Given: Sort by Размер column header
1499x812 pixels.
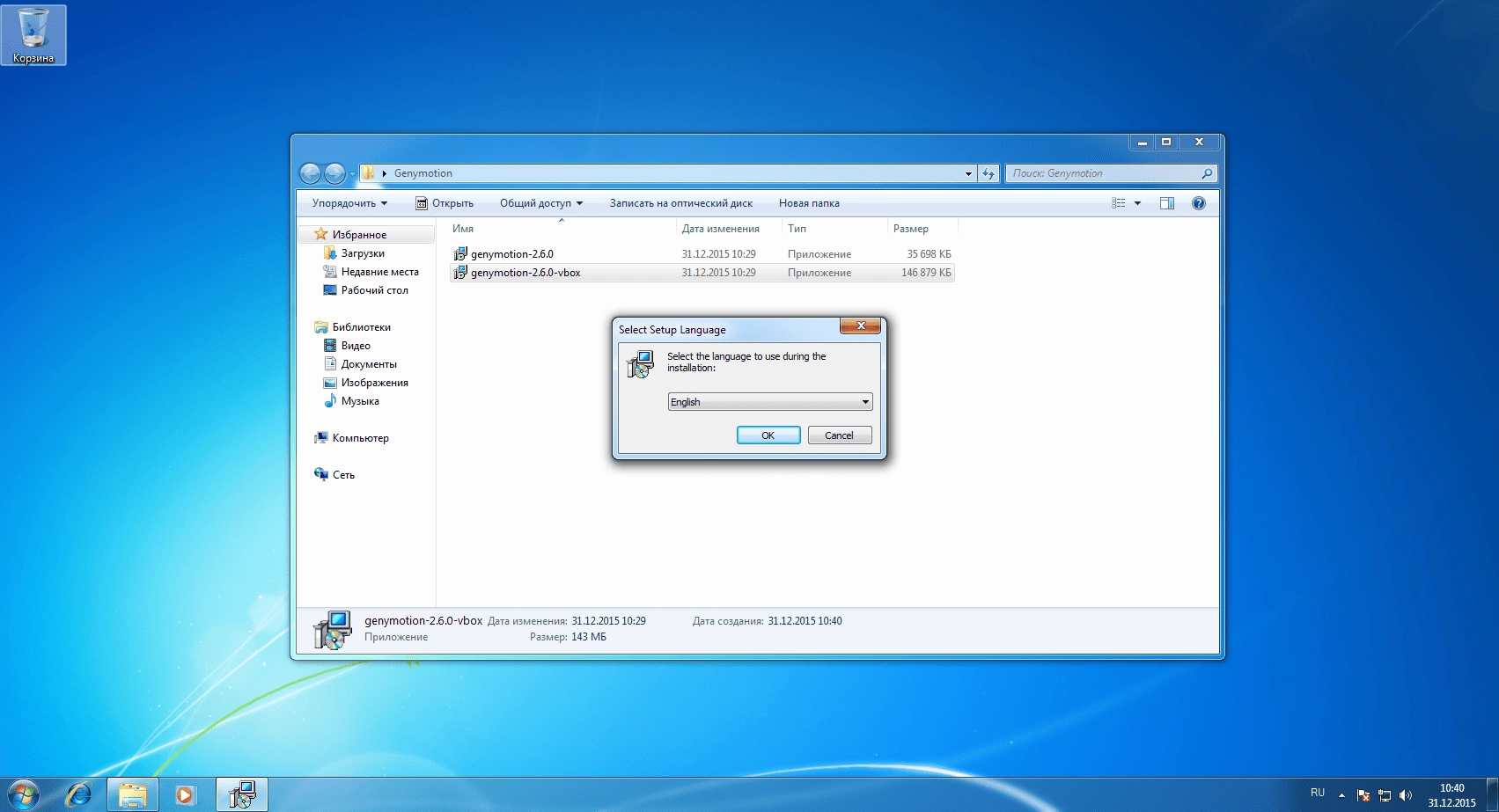Looking at the screenshot, I should coord(911,229).
